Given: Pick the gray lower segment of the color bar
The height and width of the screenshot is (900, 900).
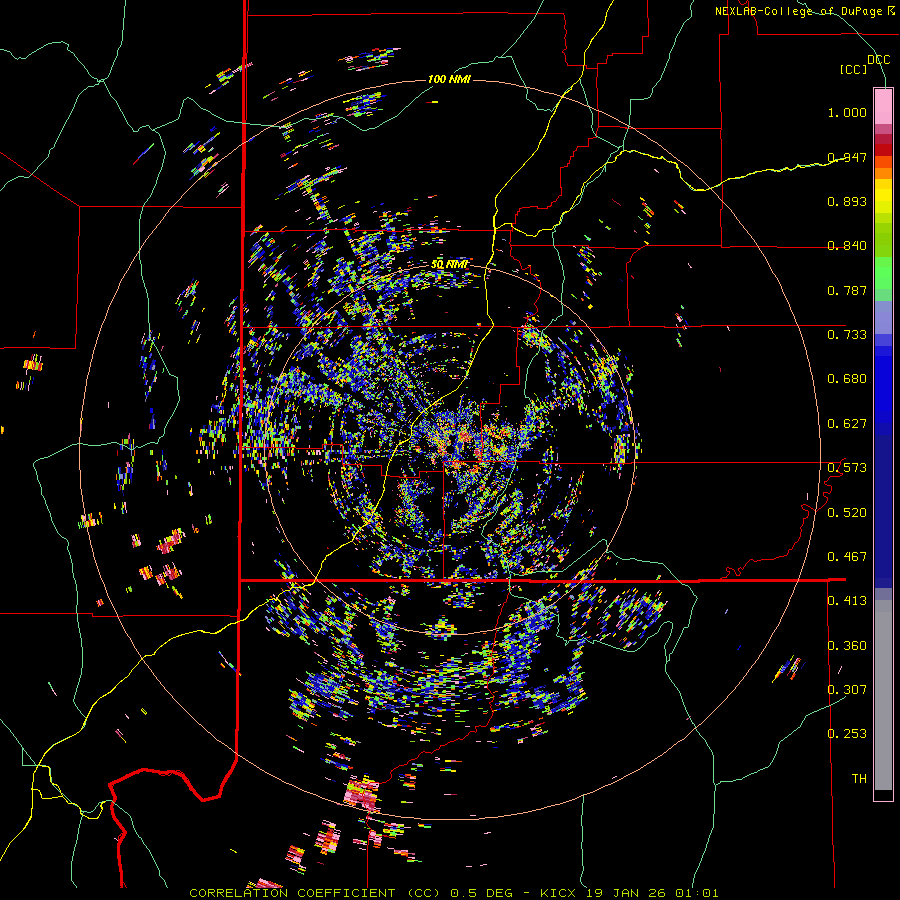Looking at the screenshot, I should tap(883, 695).
